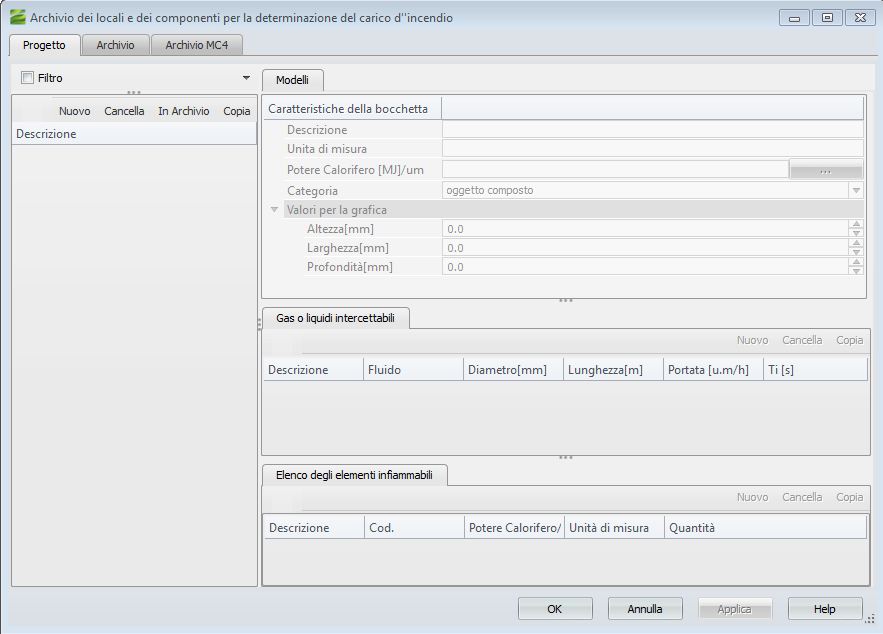The height and width of the screenshot is (634, 883).
Task: Decrease the Profondità value with down arrow
Action: (856, 271)
